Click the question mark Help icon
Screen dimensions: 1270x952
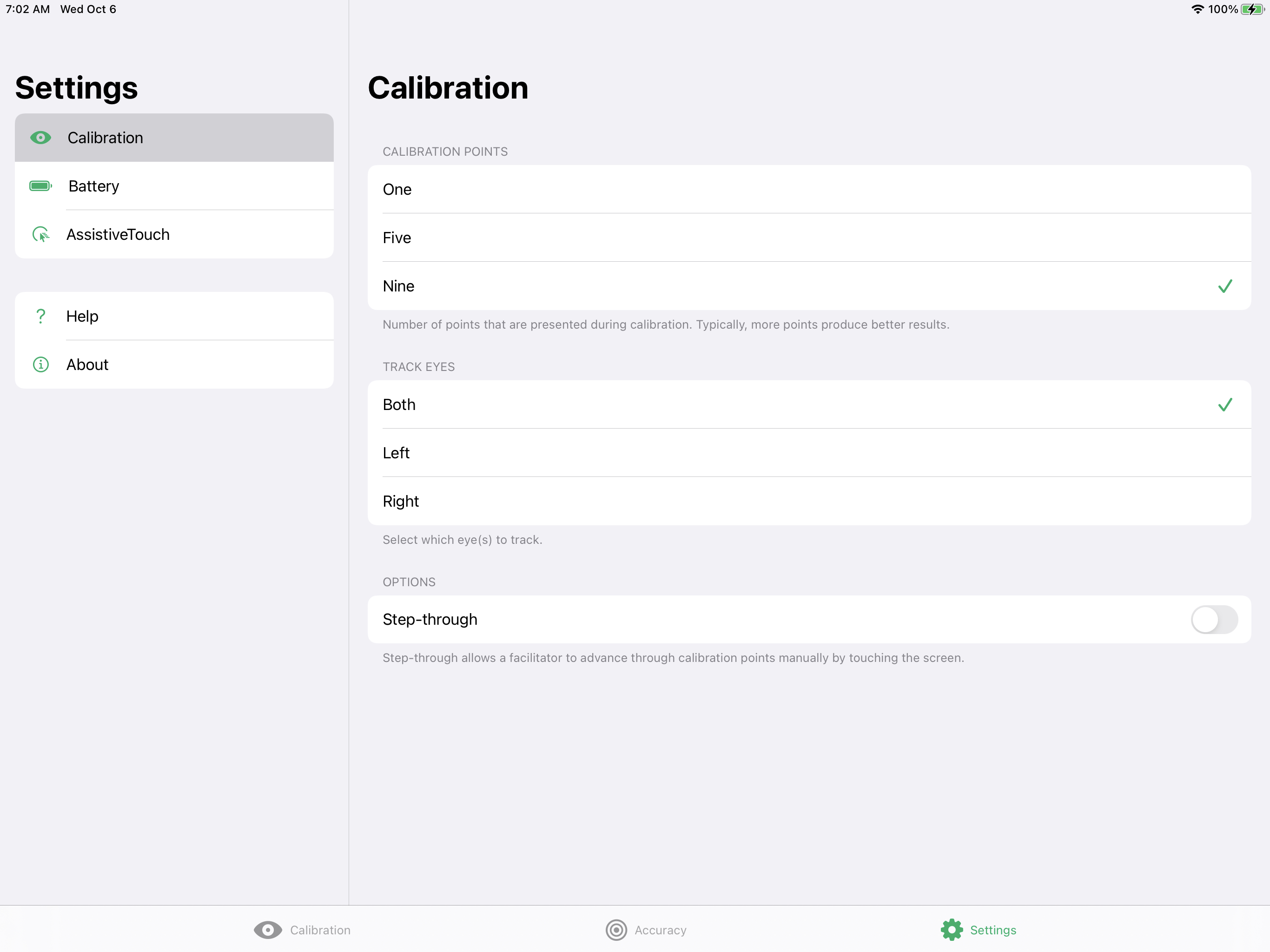point(41,317)
